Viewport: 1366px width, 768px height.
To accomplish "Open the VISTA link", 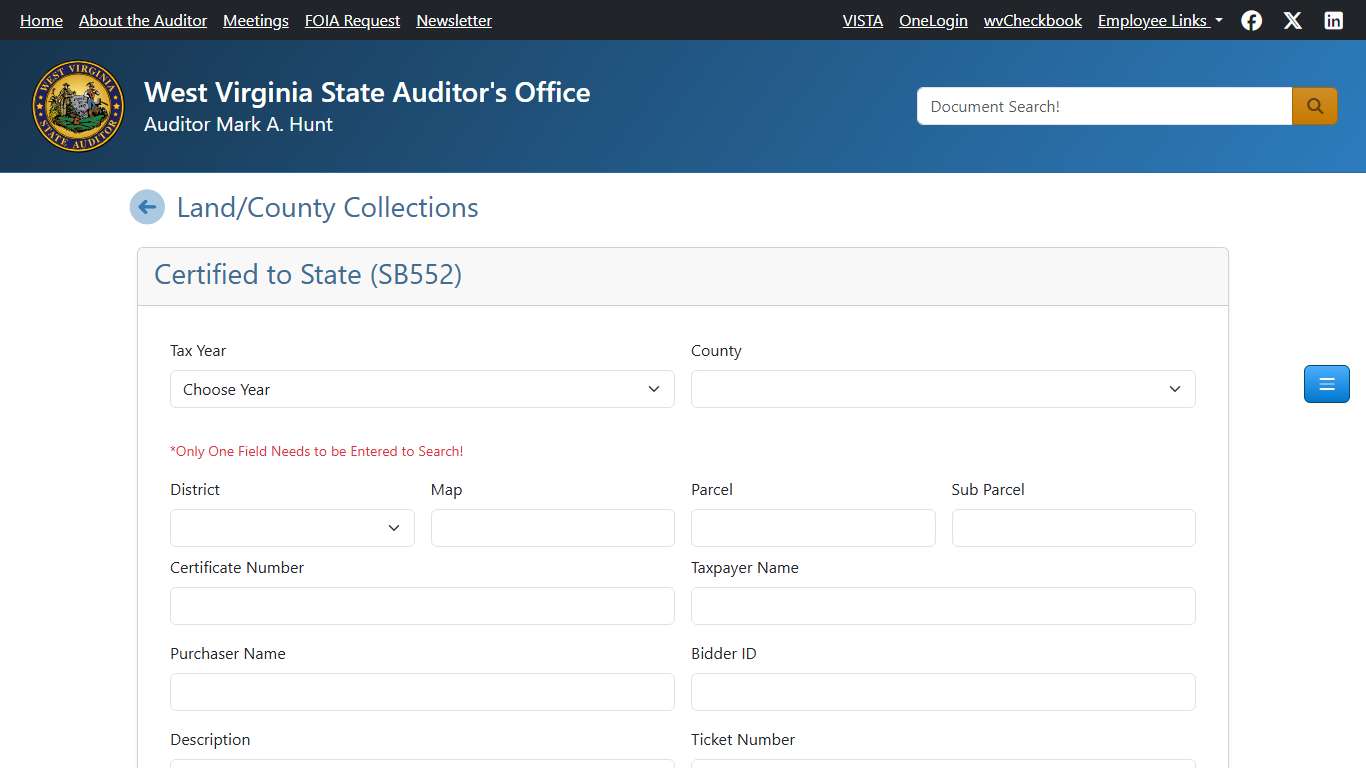I will click(x=862, y=20).
